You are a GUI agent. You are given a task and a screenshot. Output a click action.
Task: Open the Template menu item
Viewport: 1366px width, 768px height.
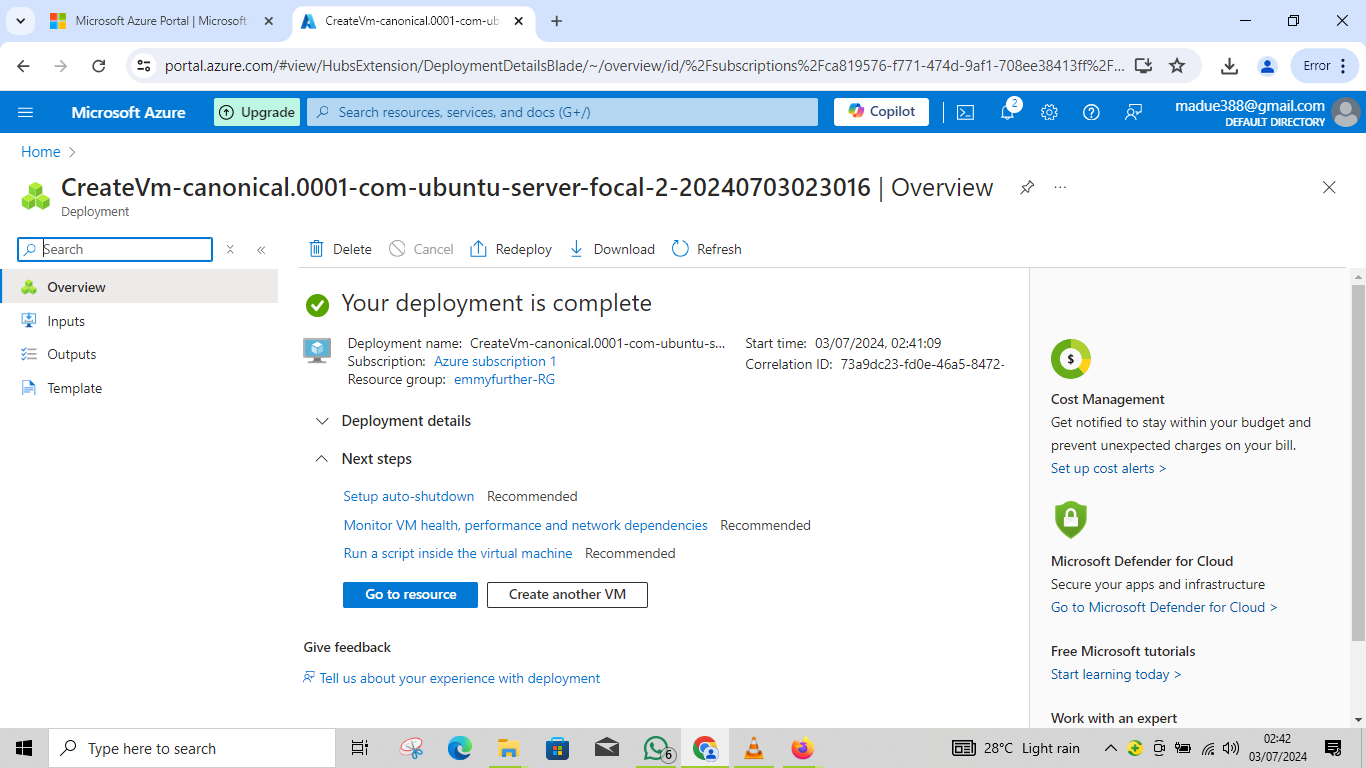point(139,388)
